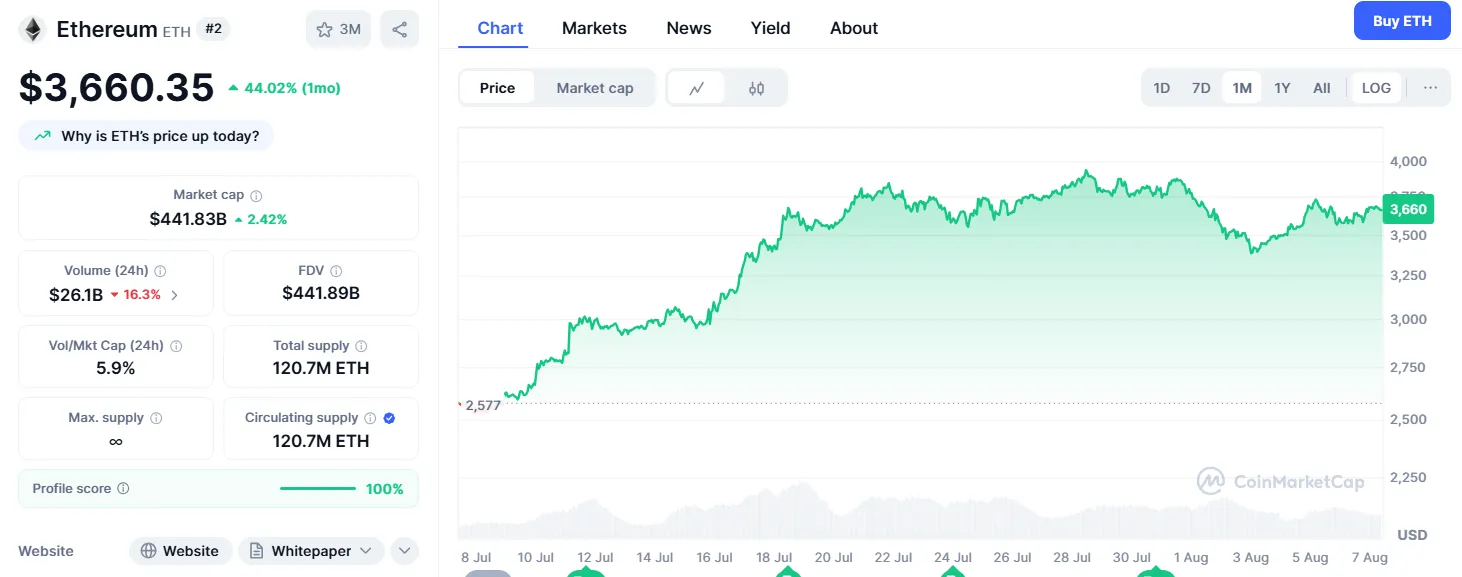Click the Ethereum logo icon
The image size is (1462, 577).
32,30
